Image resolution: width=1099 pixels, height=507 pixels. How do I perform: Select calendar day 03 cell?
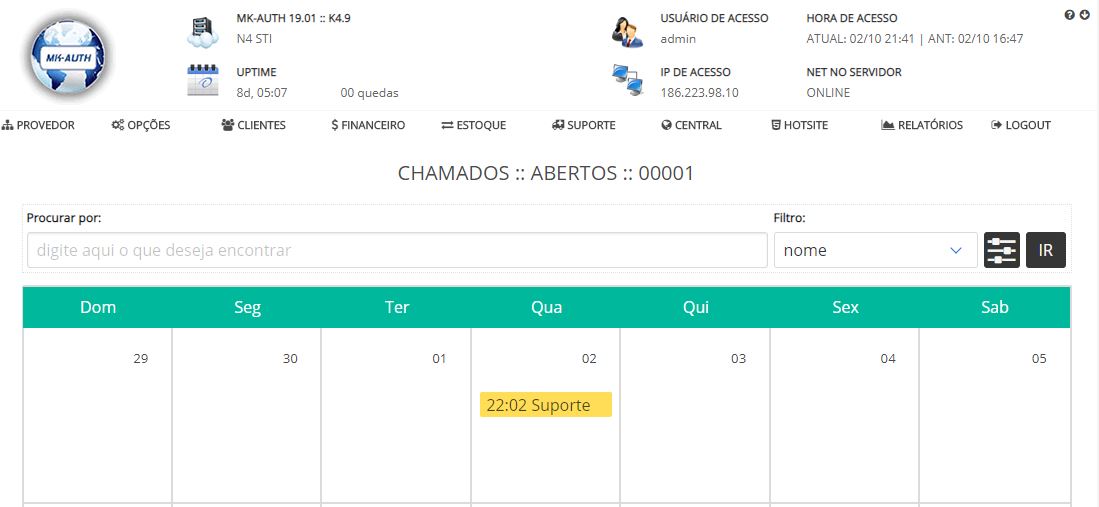tap(694, 414)
